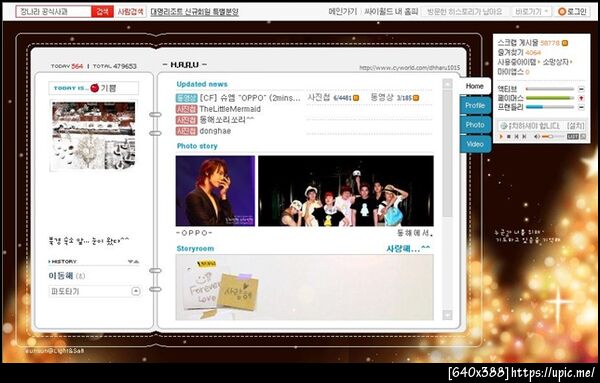
Task: Play music in the BGM player
Action: 502,137
